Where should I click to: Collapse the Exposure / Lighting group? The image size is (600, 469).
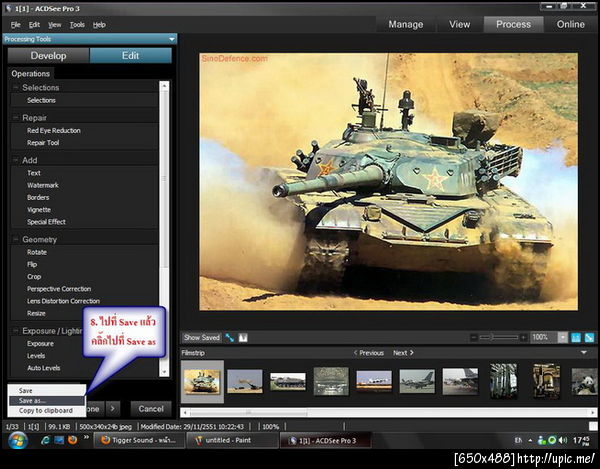(x=16, y=331)
